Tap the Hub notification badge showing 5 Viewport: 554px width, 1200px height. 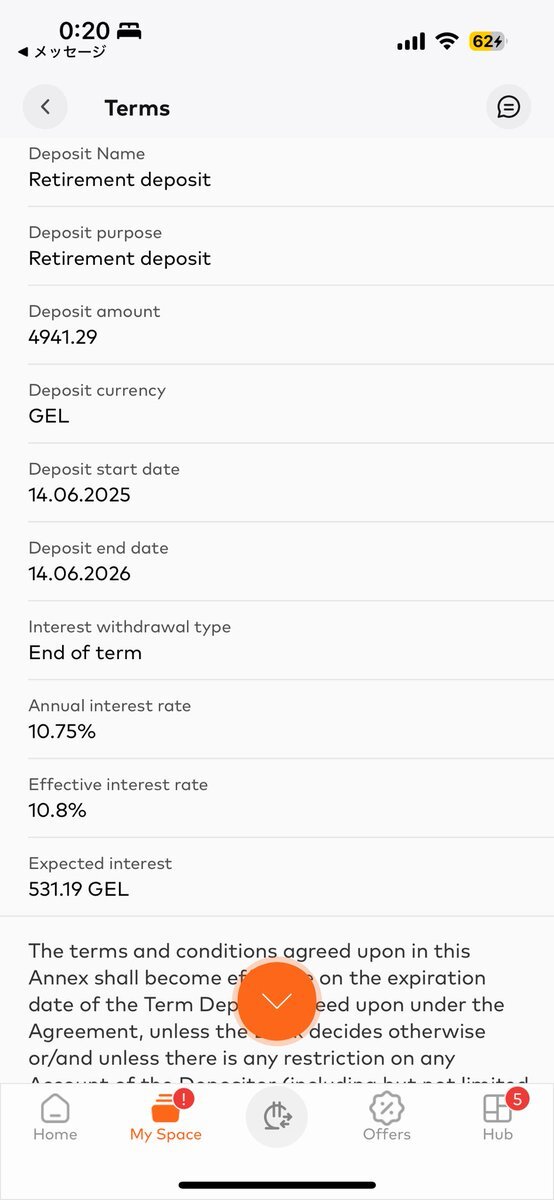pyautogui.click(x=517, y=1100)
